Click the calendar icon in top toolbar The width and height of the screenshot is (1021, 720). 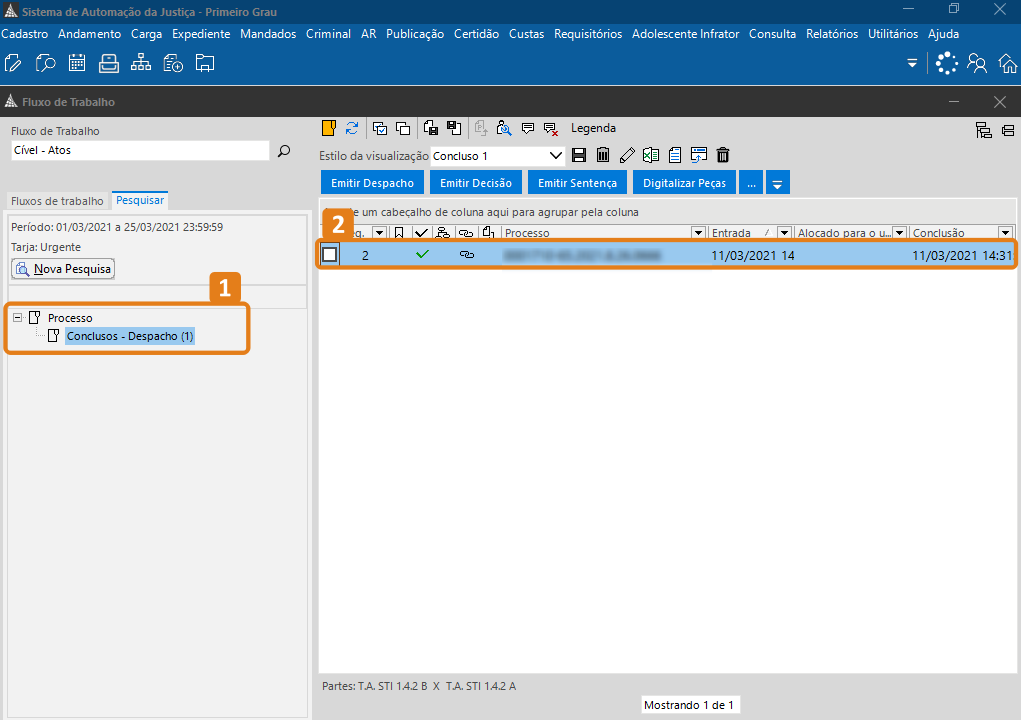[x=77, y=64]
